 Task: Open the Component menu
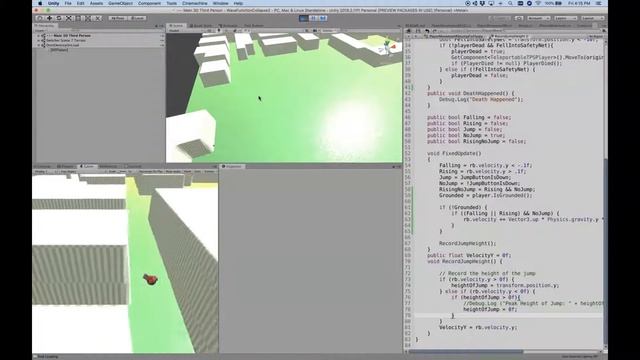coord(149,3)
